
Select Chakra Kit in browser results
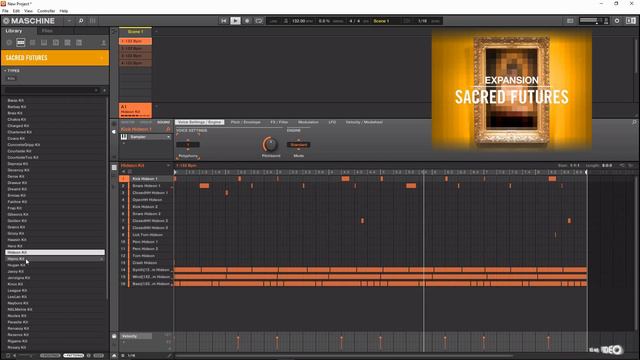(55, 119)
